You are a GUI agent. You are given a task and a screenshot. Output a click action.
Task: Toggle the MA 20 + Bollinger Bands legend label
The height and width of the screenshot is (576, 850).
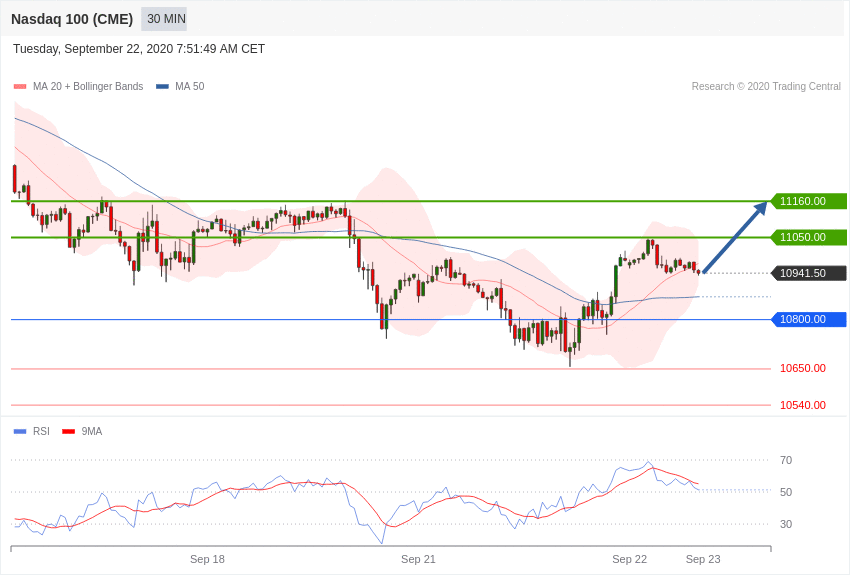[x=88, y=87]
